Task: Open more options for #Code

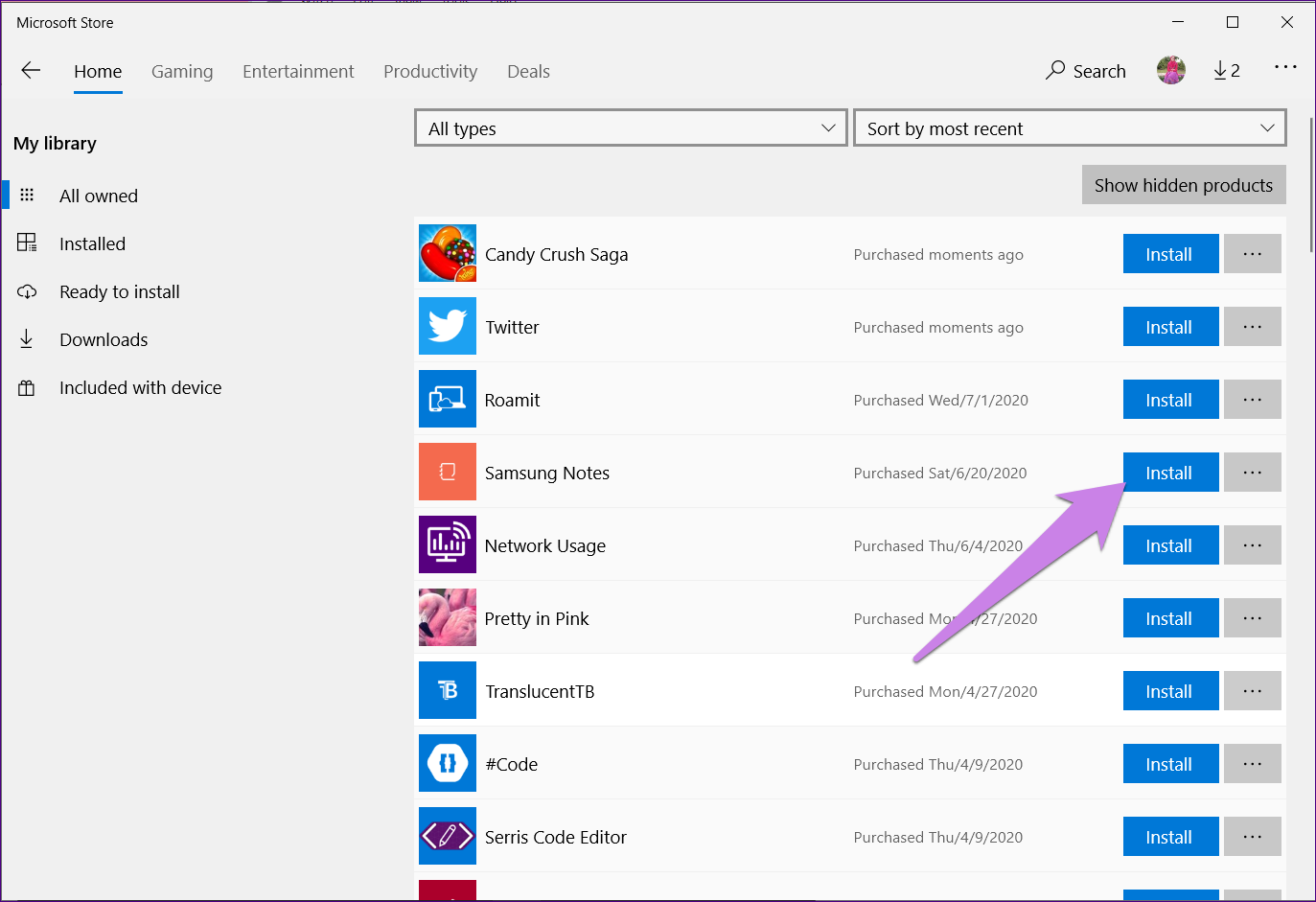Action: (x=1253, y=764)
